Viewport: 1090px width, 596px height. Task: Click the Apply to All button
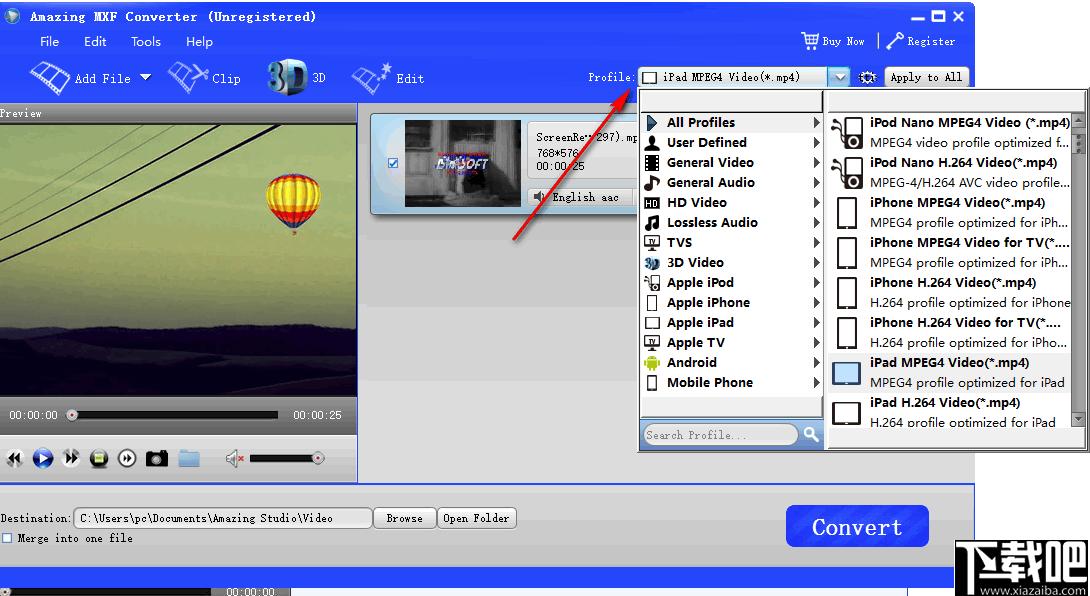pos(926,77)
